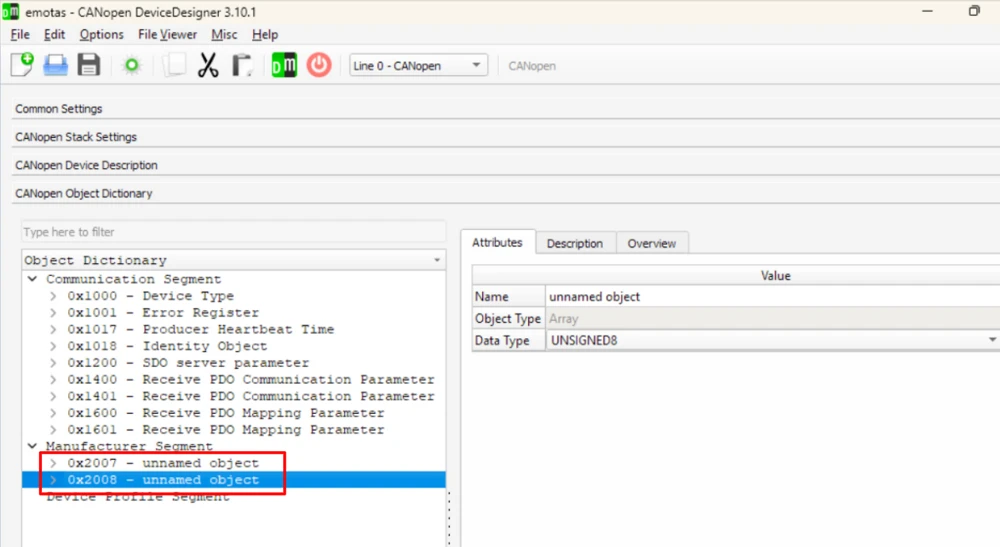The image size is (1000, 547).
Task: Collapse the Communication Segment node
Action: pos(33,279)
